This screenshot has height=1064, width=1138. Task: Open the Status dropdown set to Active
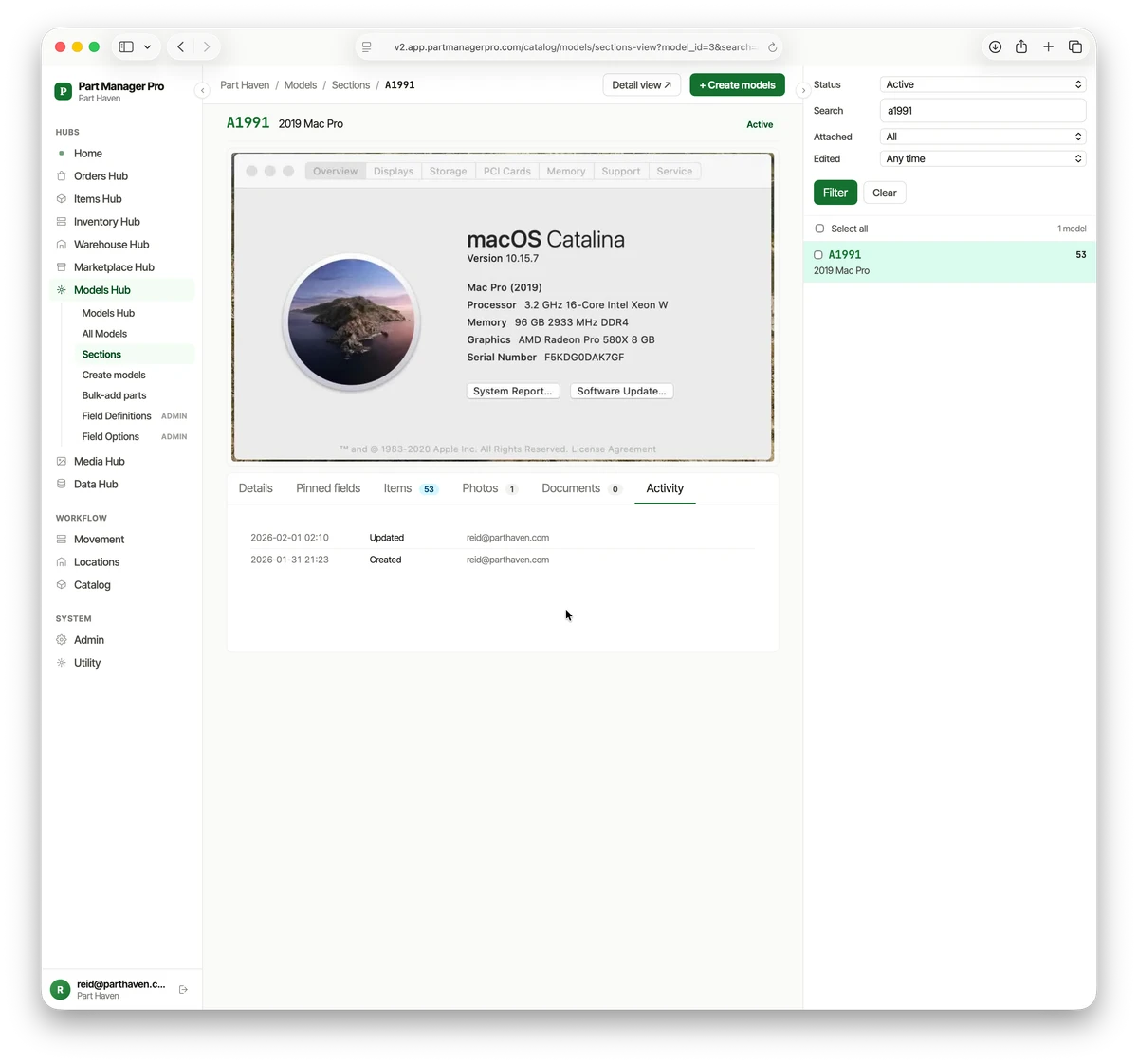point(983,84)
